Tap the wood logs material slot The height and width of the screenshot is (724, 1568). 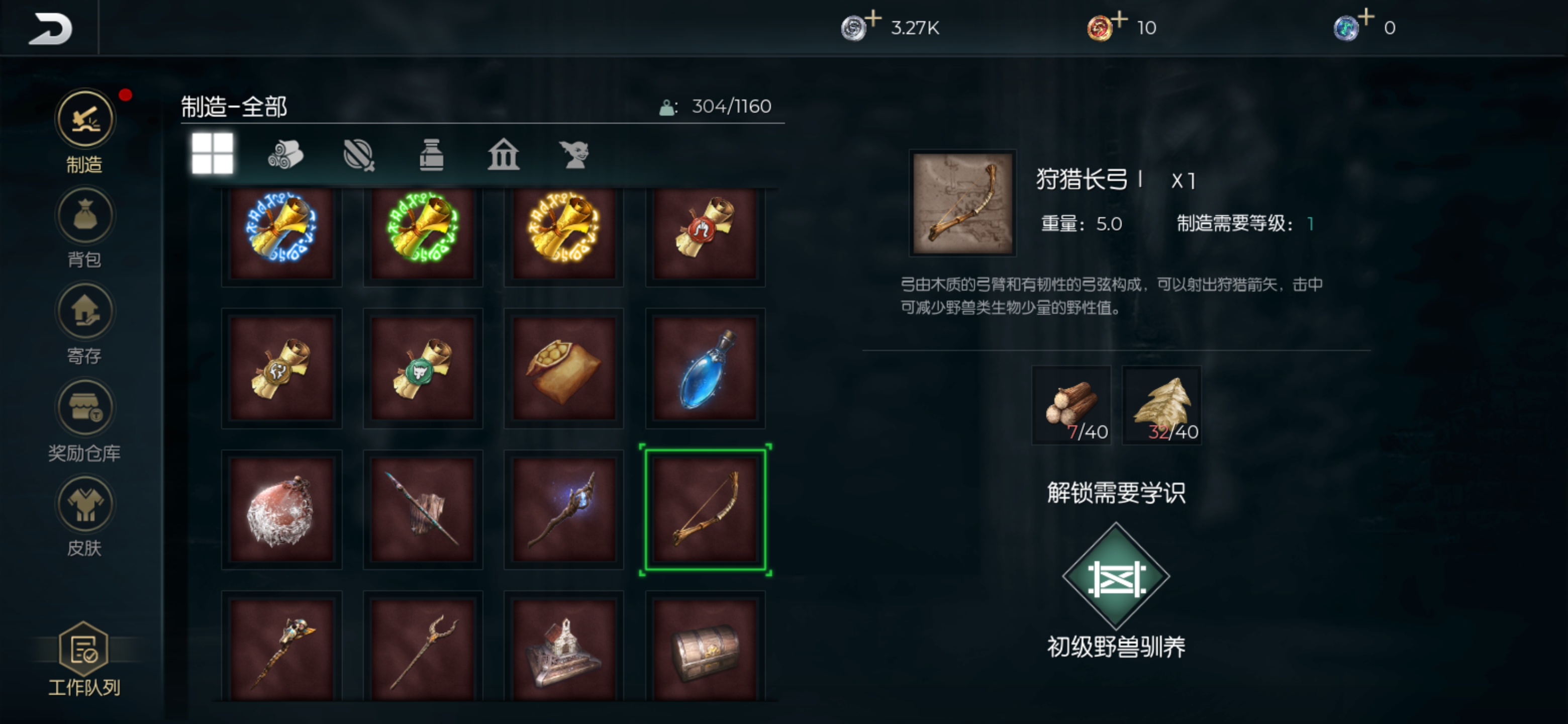click(1071, 405)
